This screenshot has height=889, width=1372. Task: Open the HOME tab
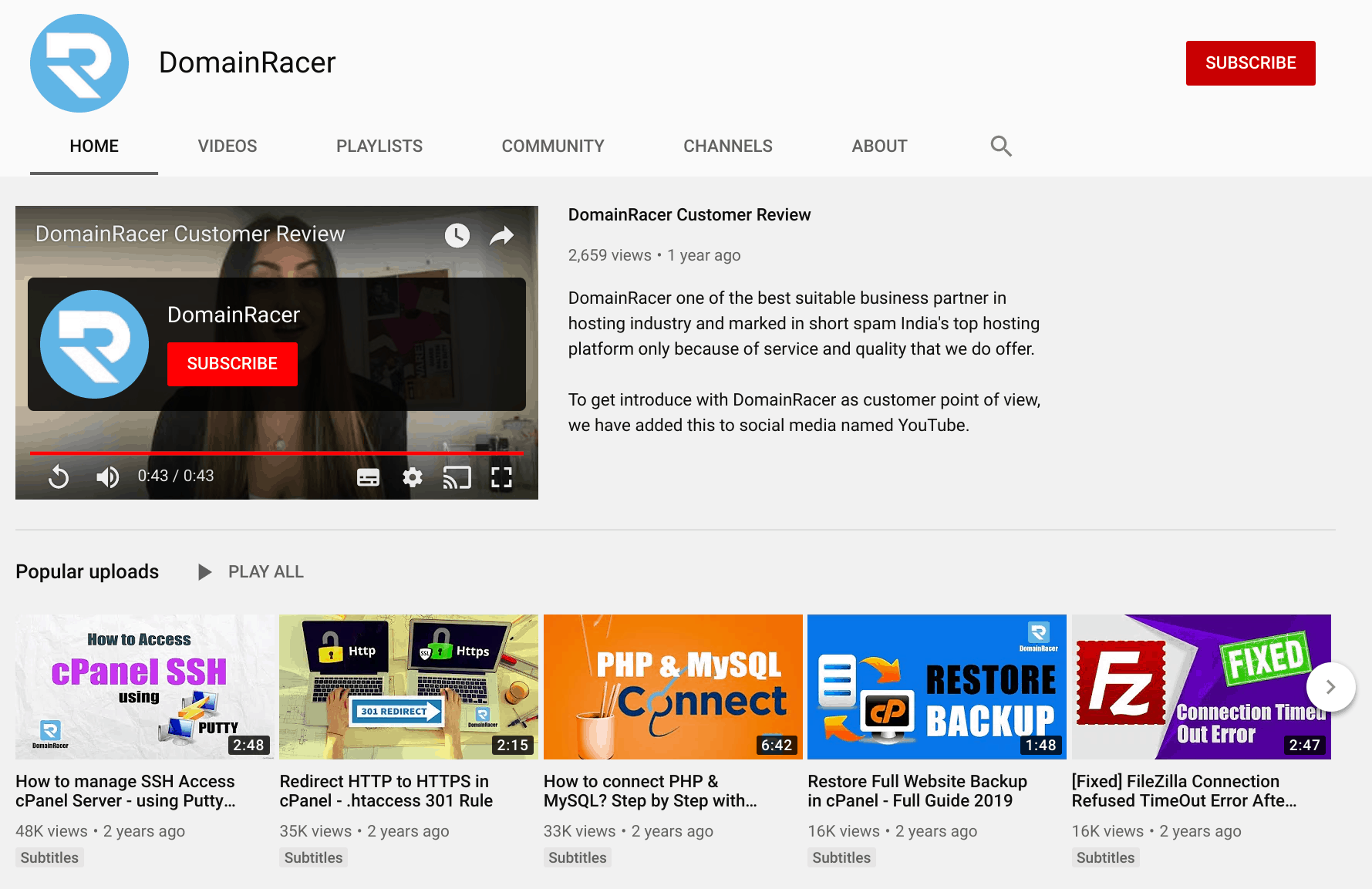(x=94, y=146)
